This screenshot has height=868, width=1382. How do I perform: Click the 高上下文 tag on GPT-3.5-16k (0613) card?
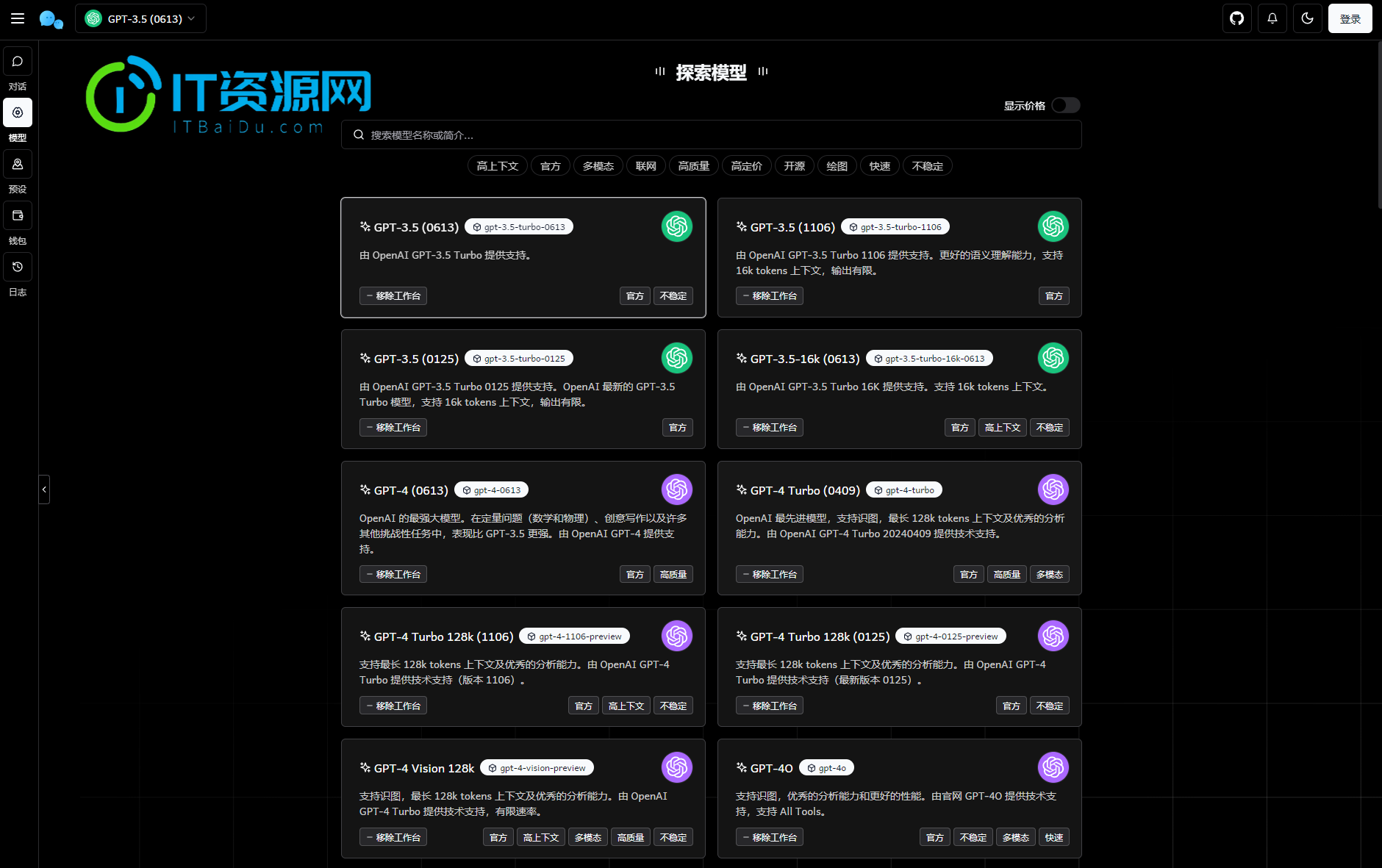pos(1003,428)
